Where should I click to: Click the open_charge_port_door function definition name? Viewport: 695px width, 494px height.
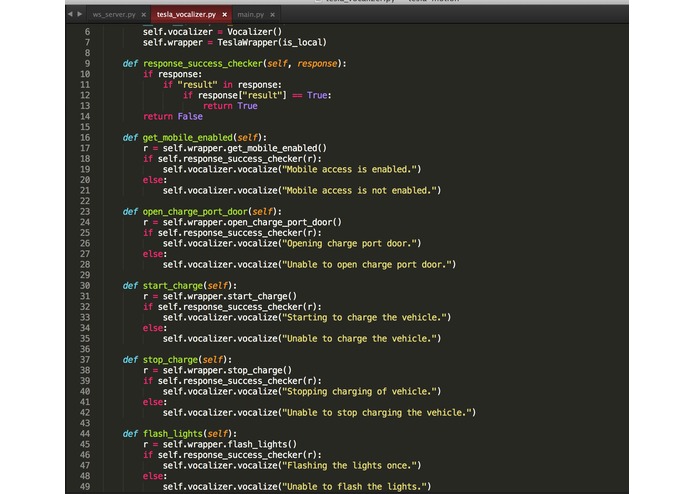[x=195, y=212]
